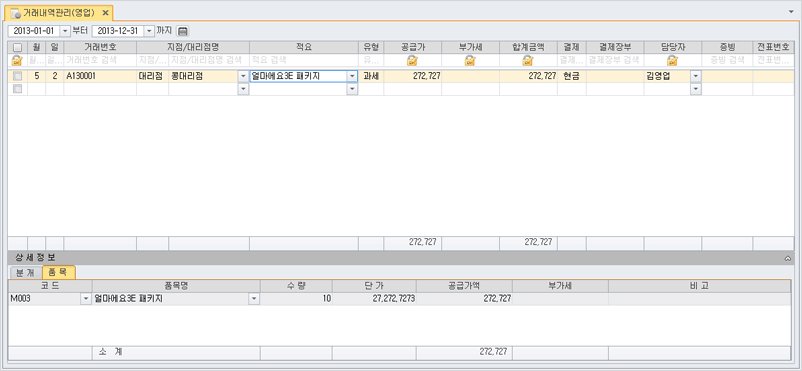Viewport: 802px width, 371px height.
Task: Collapse the 상세정보 panel
Action: 788,259
